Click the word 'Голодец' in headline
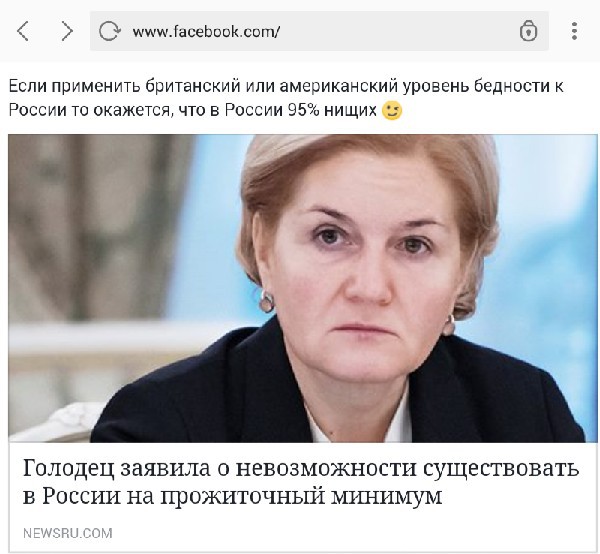 coord(68,468)
